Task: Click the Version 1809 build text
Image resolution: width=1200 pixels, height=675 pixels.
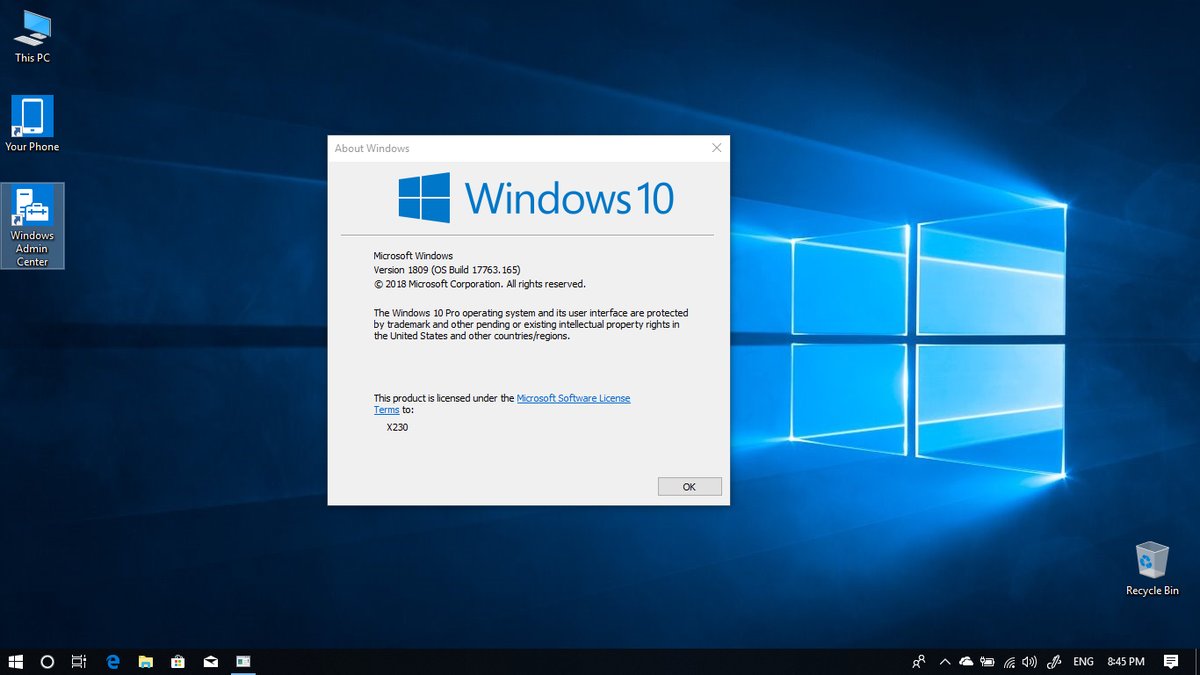Action: (x=447, y=270)
